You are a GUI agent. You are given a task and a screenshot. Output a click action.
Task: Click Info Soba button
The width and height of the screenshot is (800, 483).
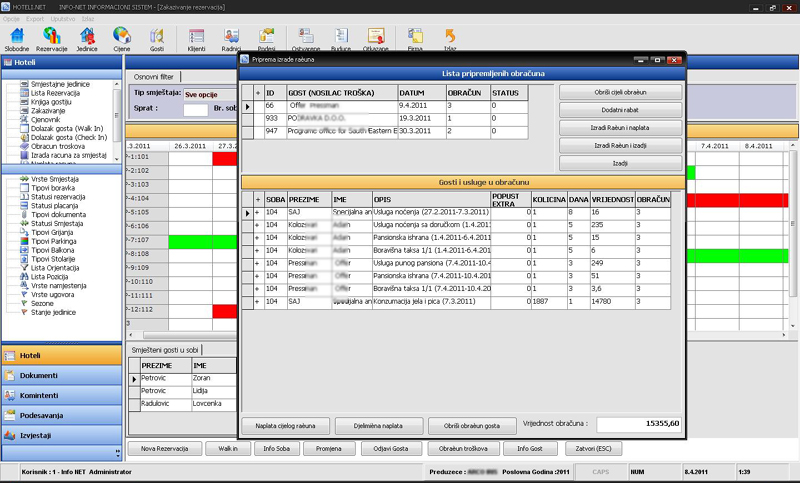(277, 449)
